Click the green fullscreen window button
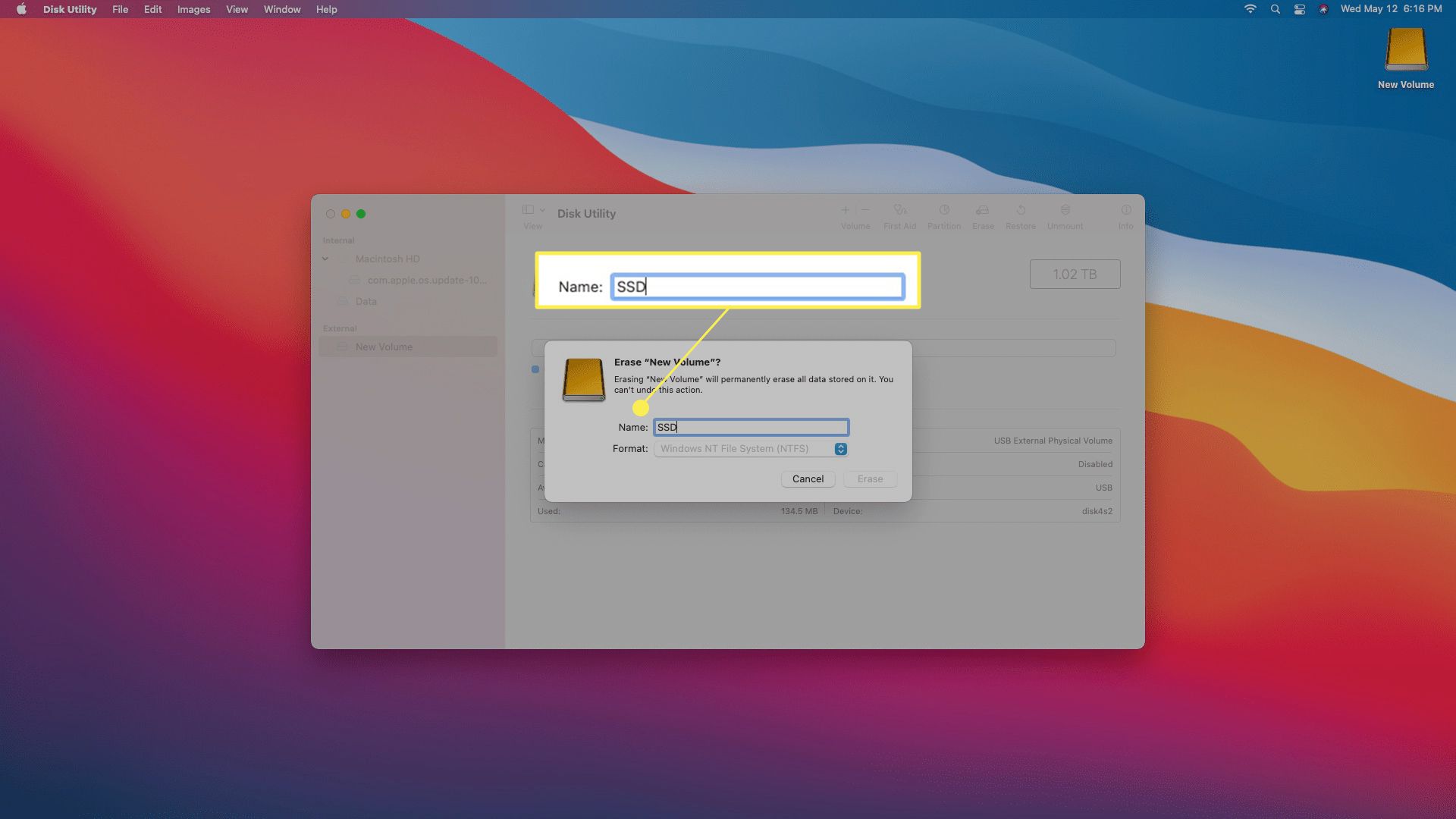This screenshot has width=1456, height=819. (x=361, y=214)
